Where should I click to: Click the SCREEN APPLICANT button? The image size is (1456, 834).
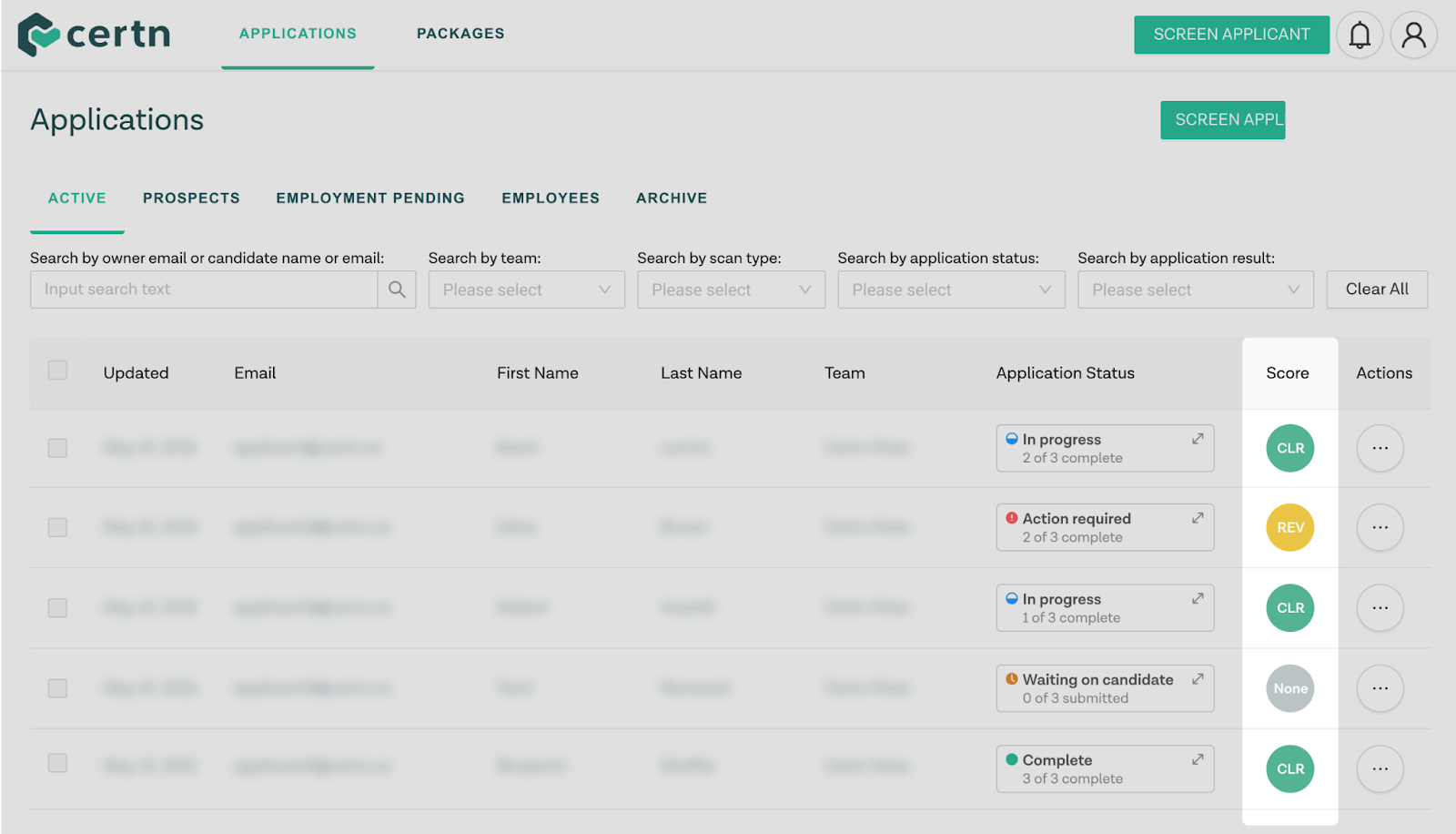1231,34
